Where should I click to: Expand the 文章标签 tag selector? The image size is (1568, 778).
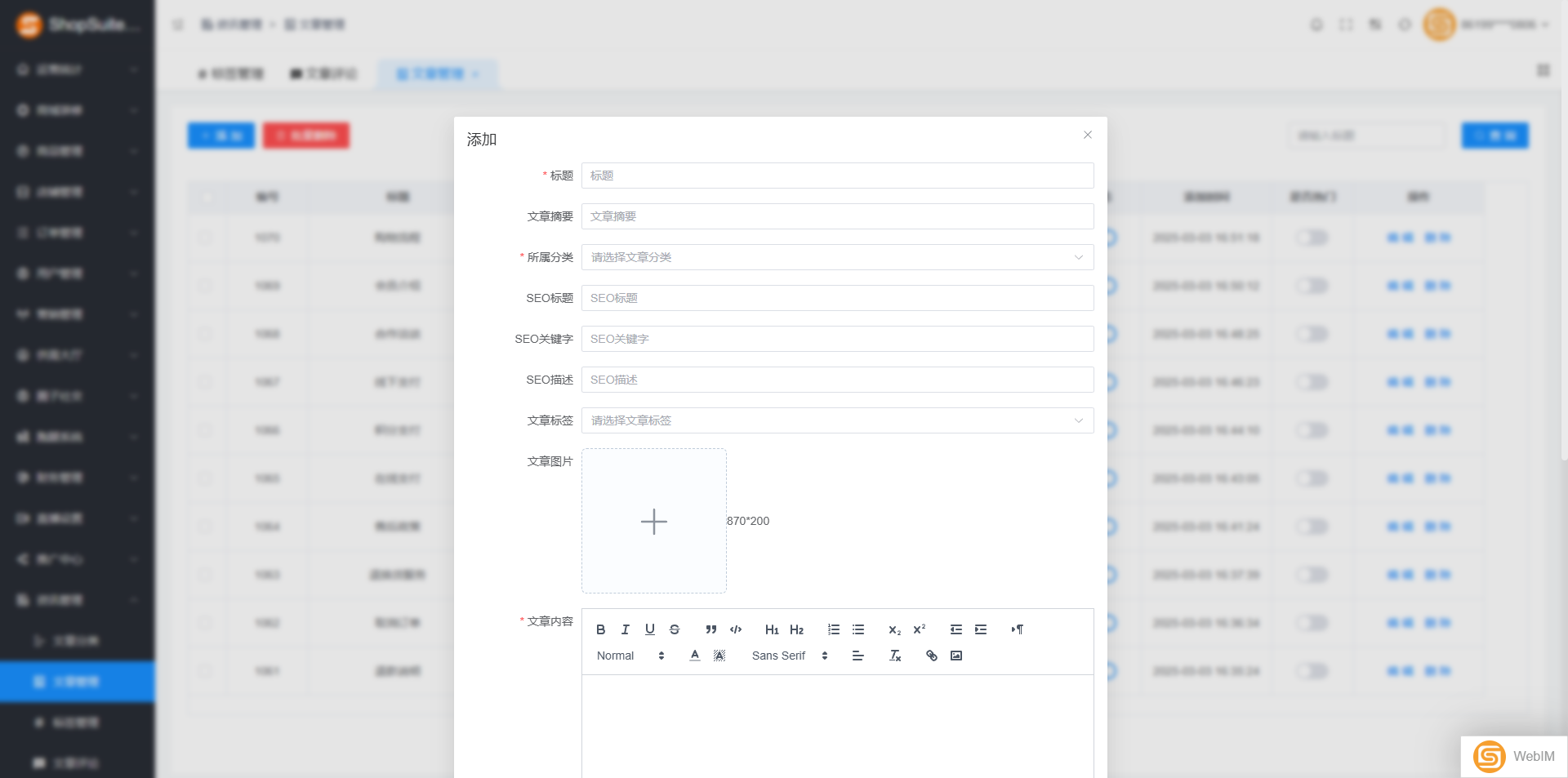coord(837,420)
